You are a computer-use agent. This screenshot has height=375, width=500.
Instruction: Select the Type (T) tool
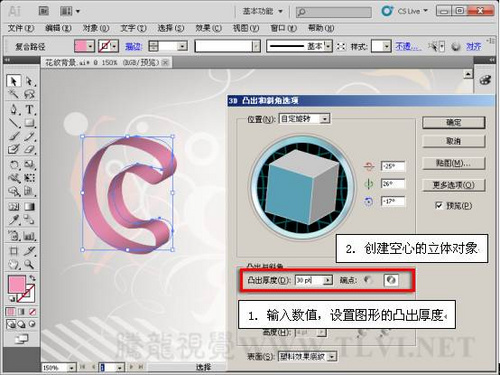[29, 109]
